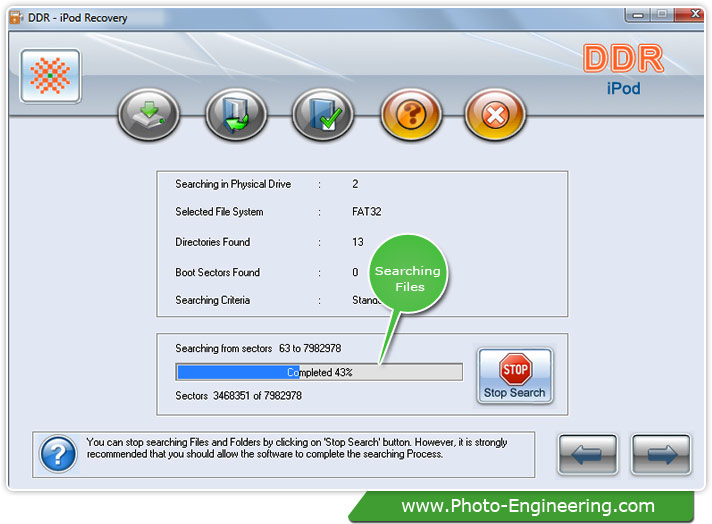Click the 'Completed 43%' progress bar
This screenshot has height=524, width=712.
pos(319,372)
